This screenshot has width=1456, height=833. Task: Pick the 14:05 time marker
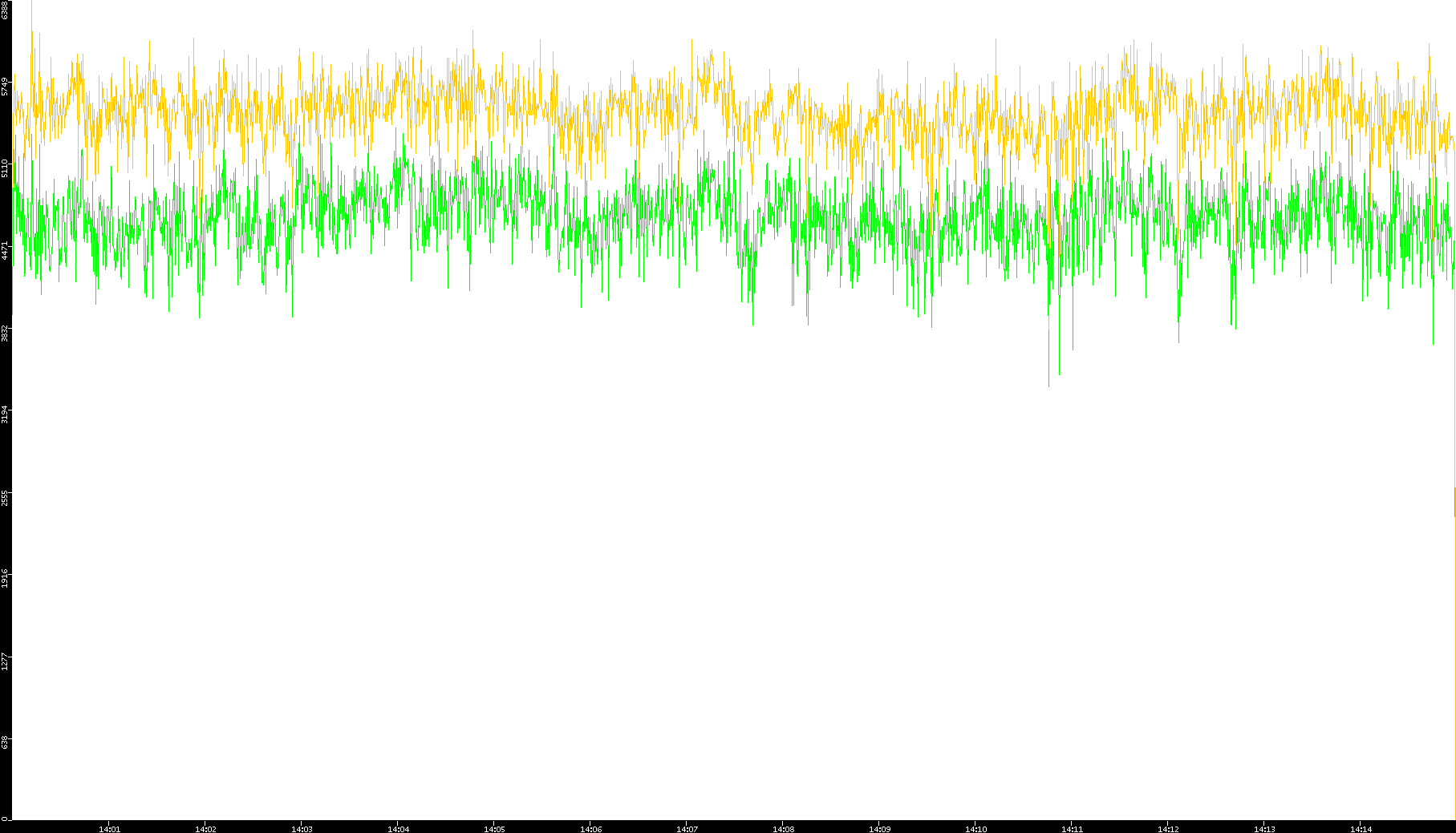point(494,828)
